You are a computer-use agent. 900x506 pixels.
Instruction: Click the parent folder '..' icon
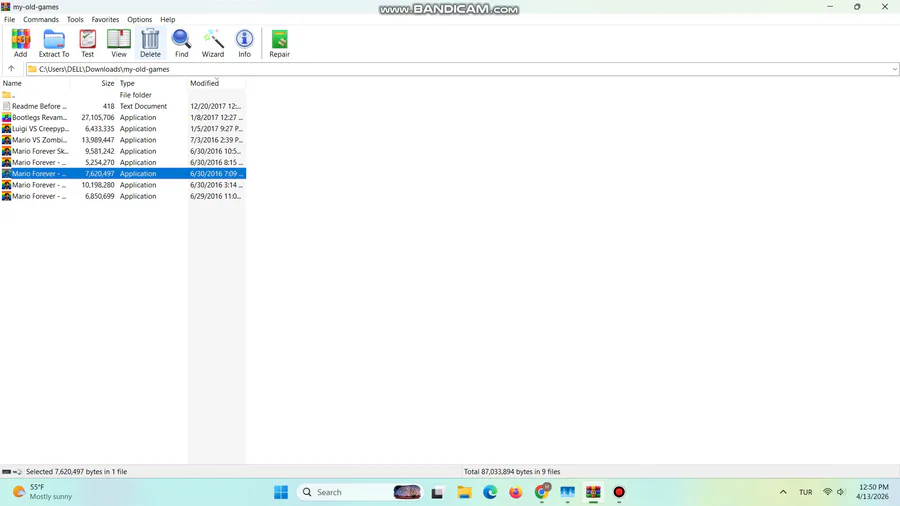pos(6,95)
